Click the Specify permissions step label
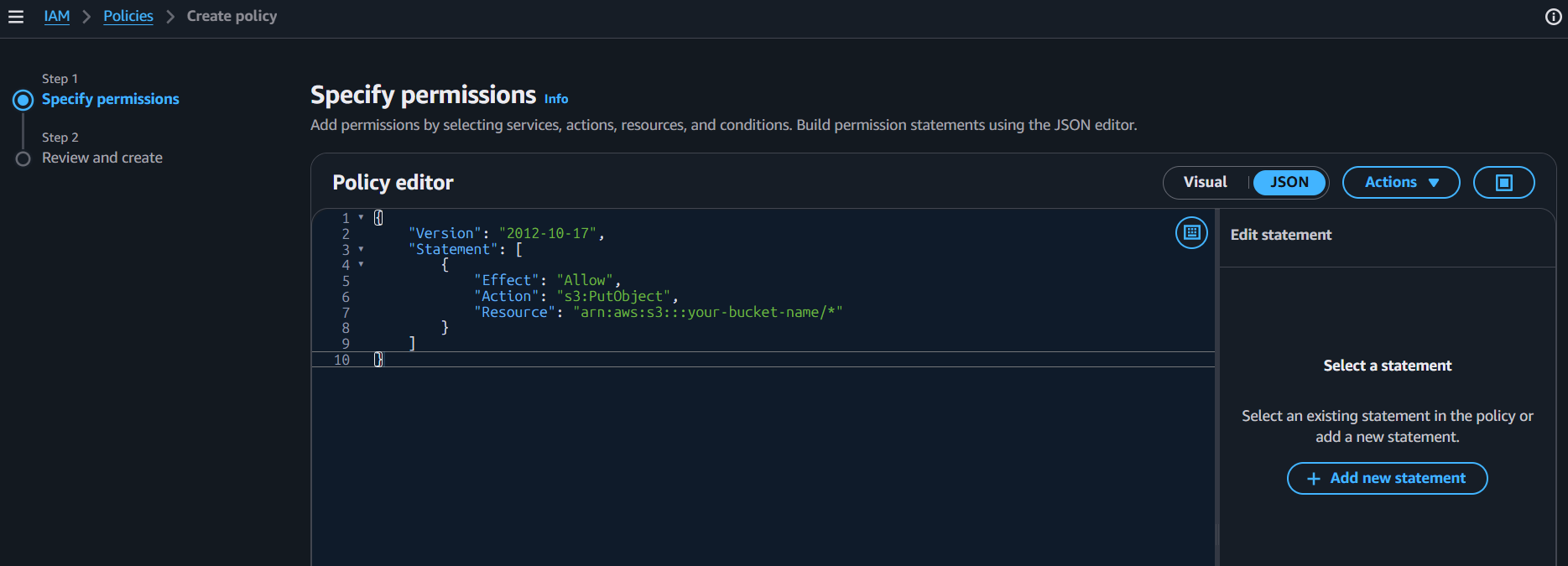This screenshot has height=566, width=1568. [x=111, y=99]
